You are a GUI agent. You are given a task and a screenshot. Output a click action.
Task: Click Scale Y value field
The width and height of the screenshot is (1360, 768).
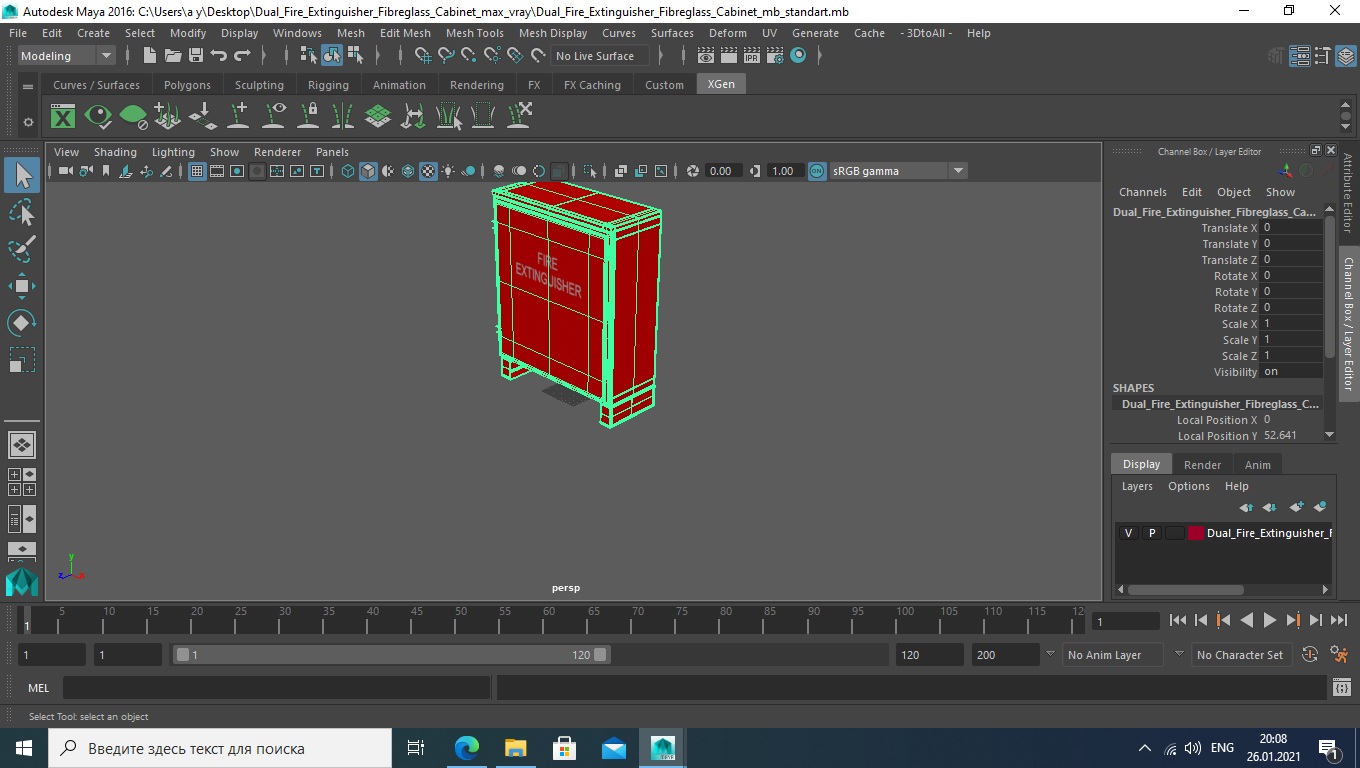click(1291, 340)
